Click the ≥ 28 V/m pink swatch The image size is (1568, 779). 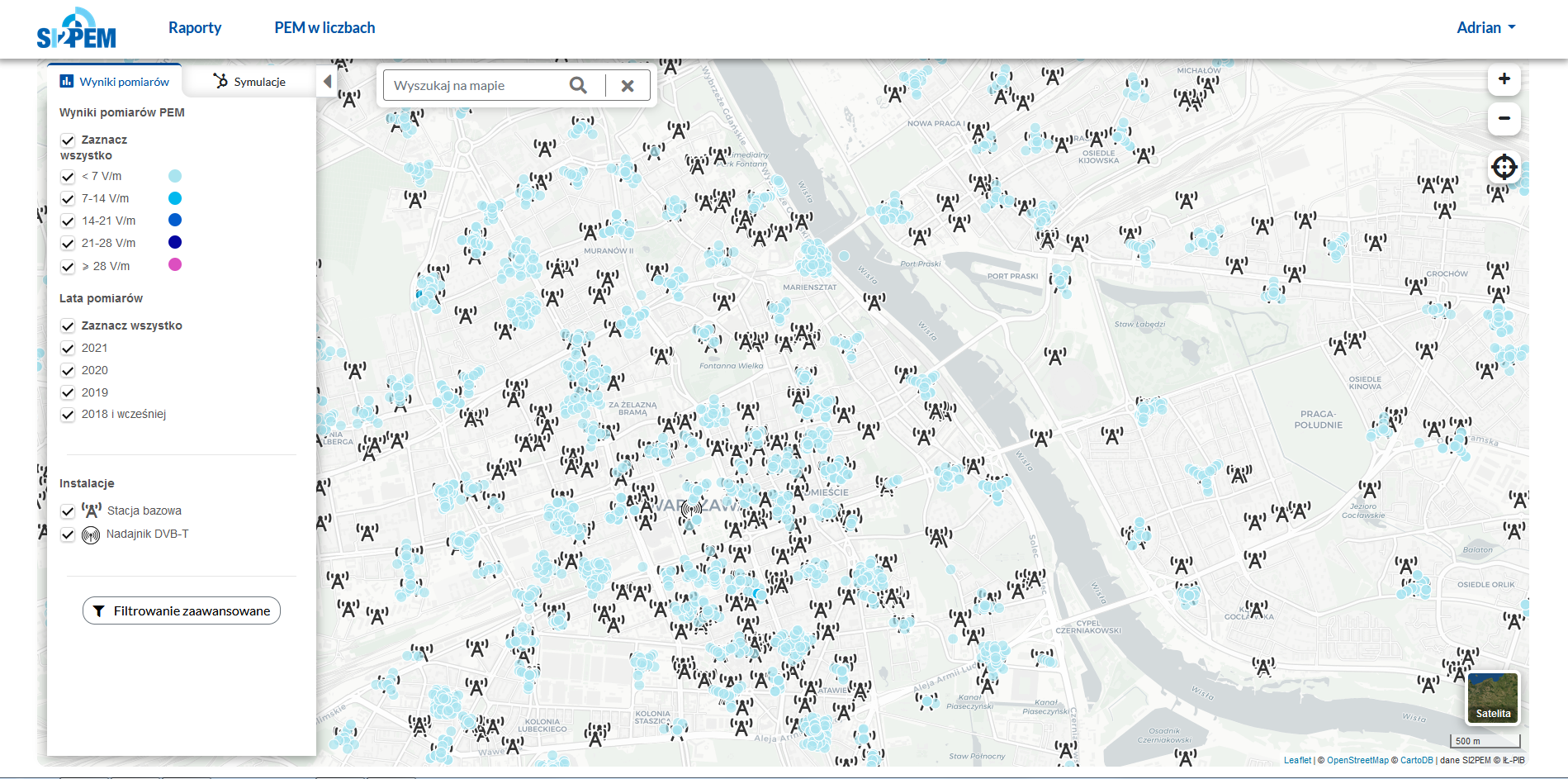[x=175, y=265]
